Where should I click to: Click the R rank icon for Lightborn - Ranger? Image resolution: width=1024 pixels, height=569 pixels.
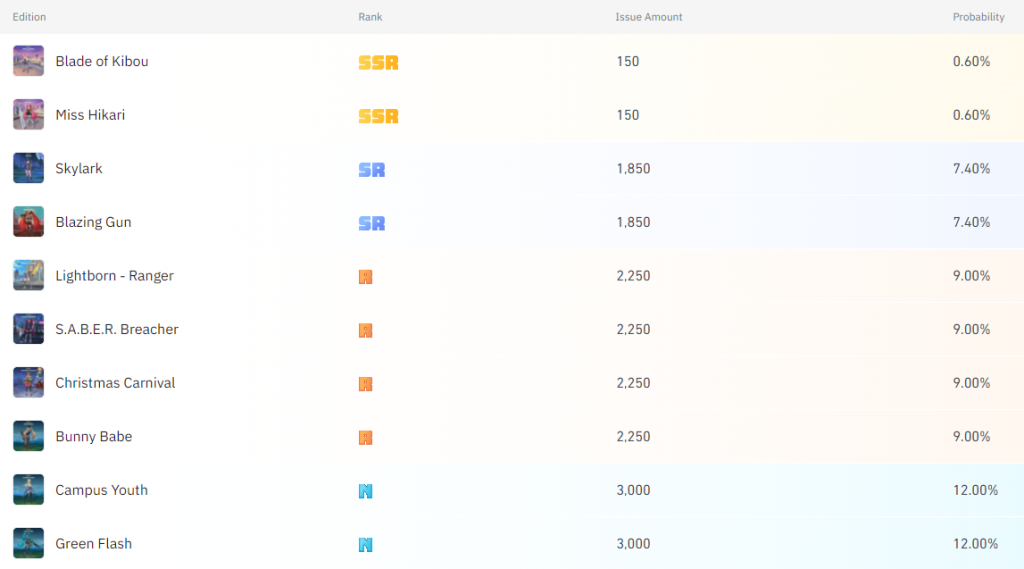[366, 277]
